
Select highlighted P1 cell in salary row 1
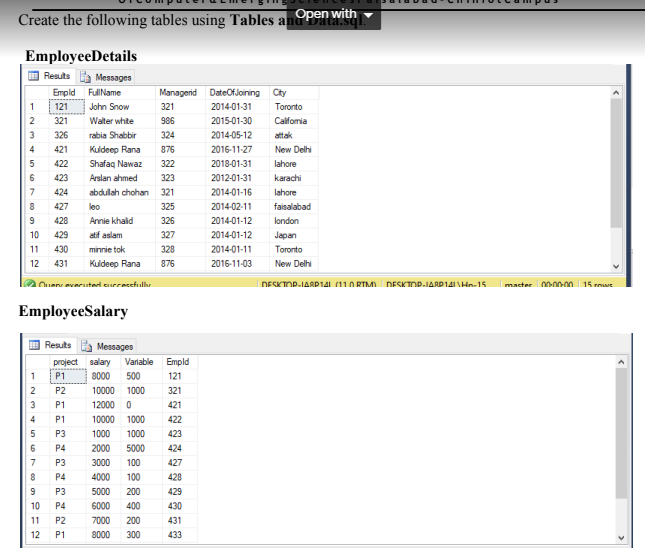(68, 376)
